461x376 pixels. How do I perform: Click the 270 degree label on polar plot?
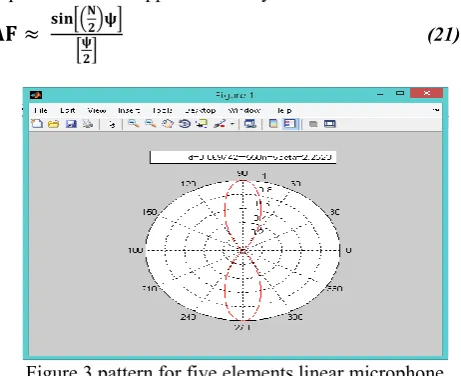coord(243,327)
